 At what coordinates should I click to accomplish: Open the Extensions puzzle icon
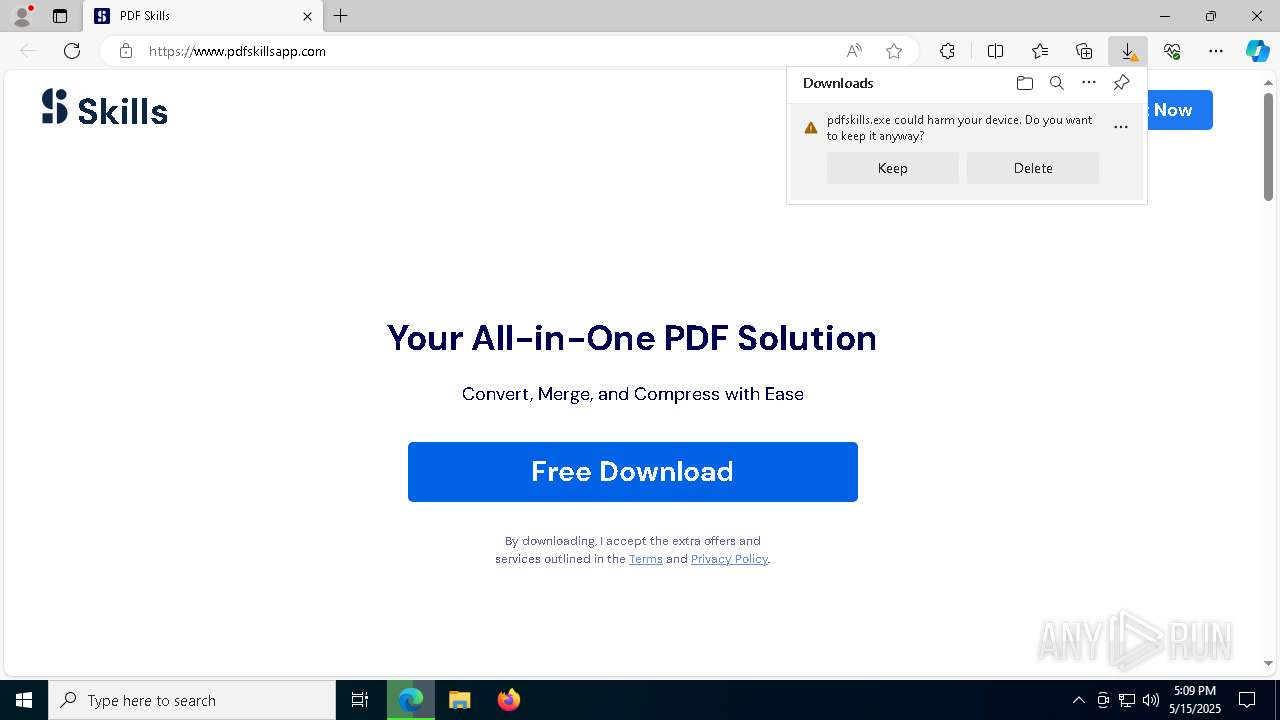[x=947, y=51]
